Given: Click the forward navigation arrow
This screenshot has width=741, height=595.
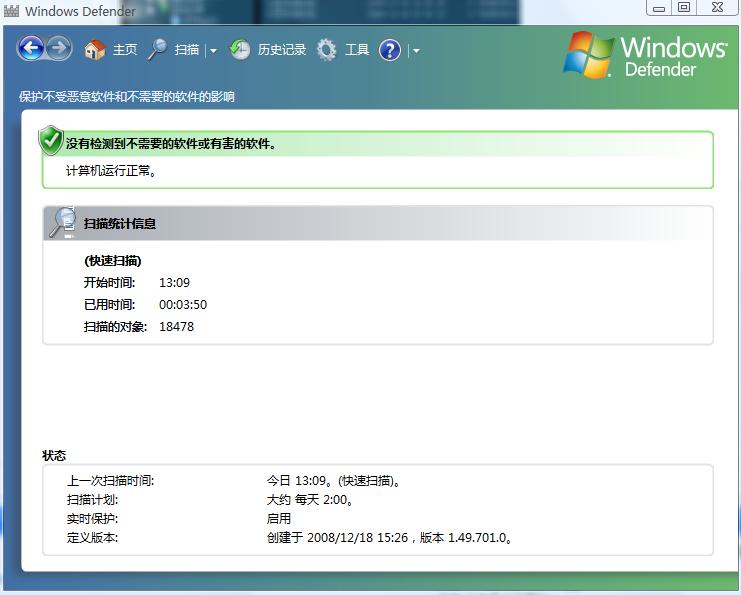Looking at the screenshot, I should pos(60,48).
